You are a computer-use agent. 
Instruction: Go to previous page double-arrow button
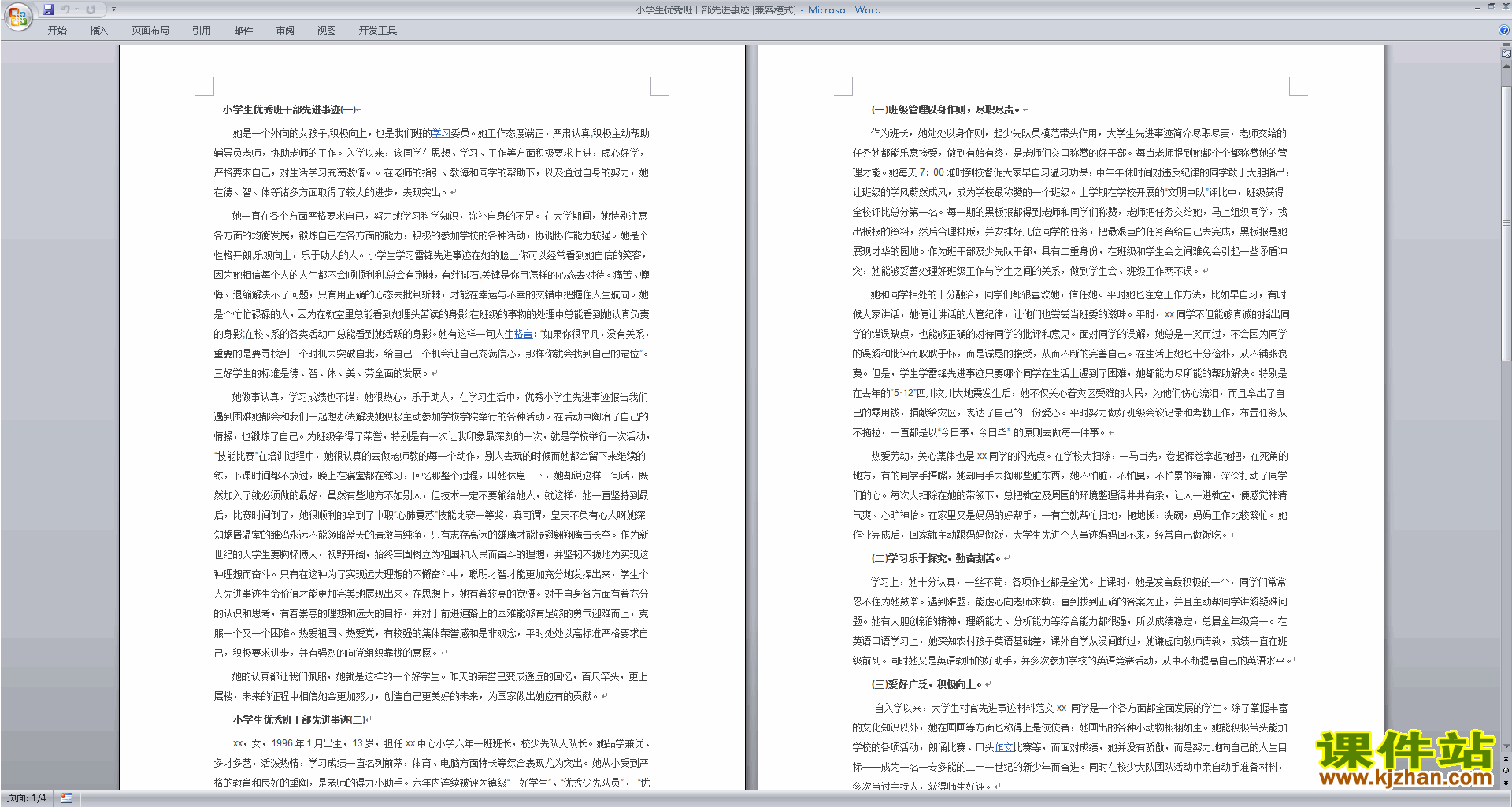(x=1506, y=758)
